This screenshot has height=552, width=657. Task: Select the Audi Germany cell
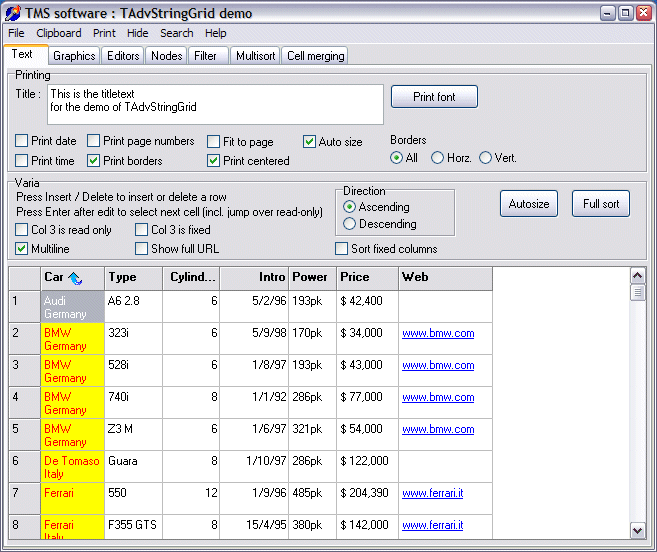coord(72,307)
